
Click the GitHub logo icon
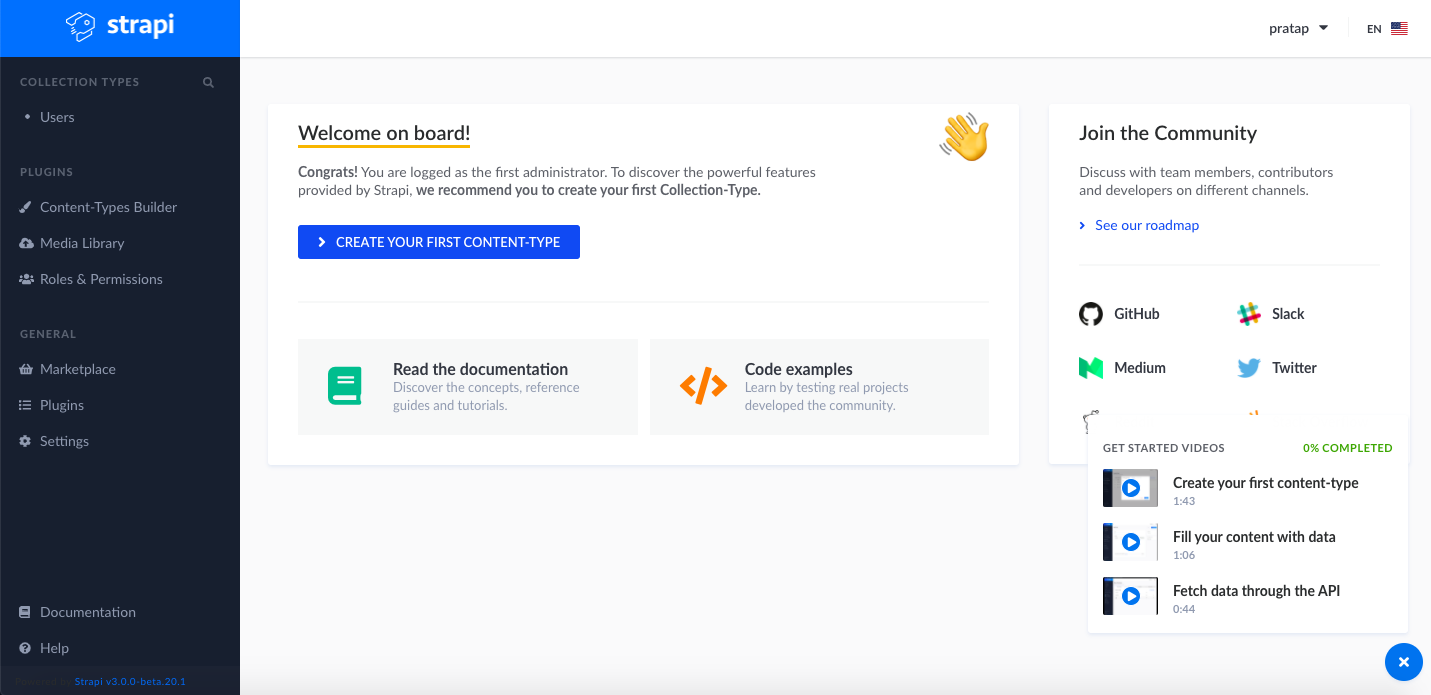tap(1090, 314)
